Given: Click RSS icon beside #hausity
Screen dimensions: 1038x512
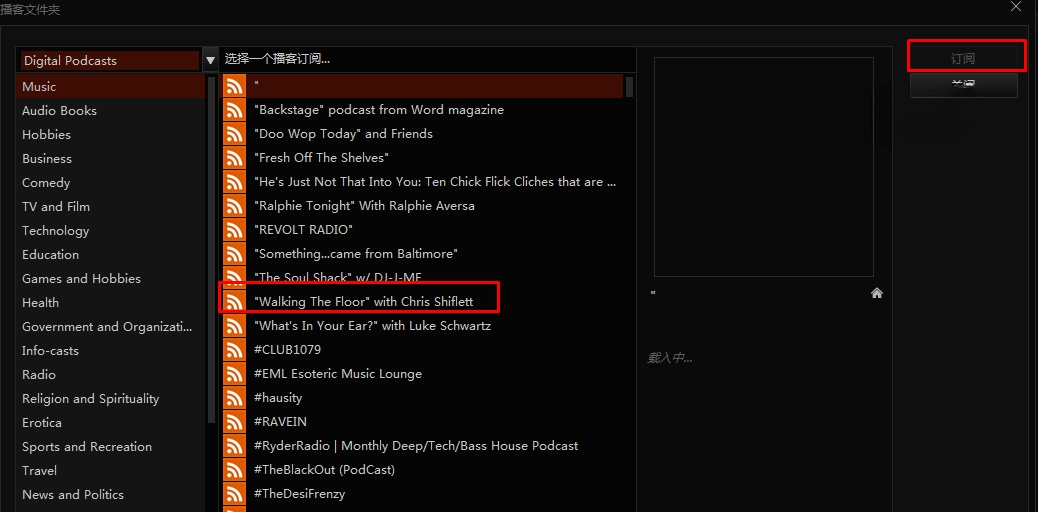Looking at the screenshot, I should pos(234,398).
